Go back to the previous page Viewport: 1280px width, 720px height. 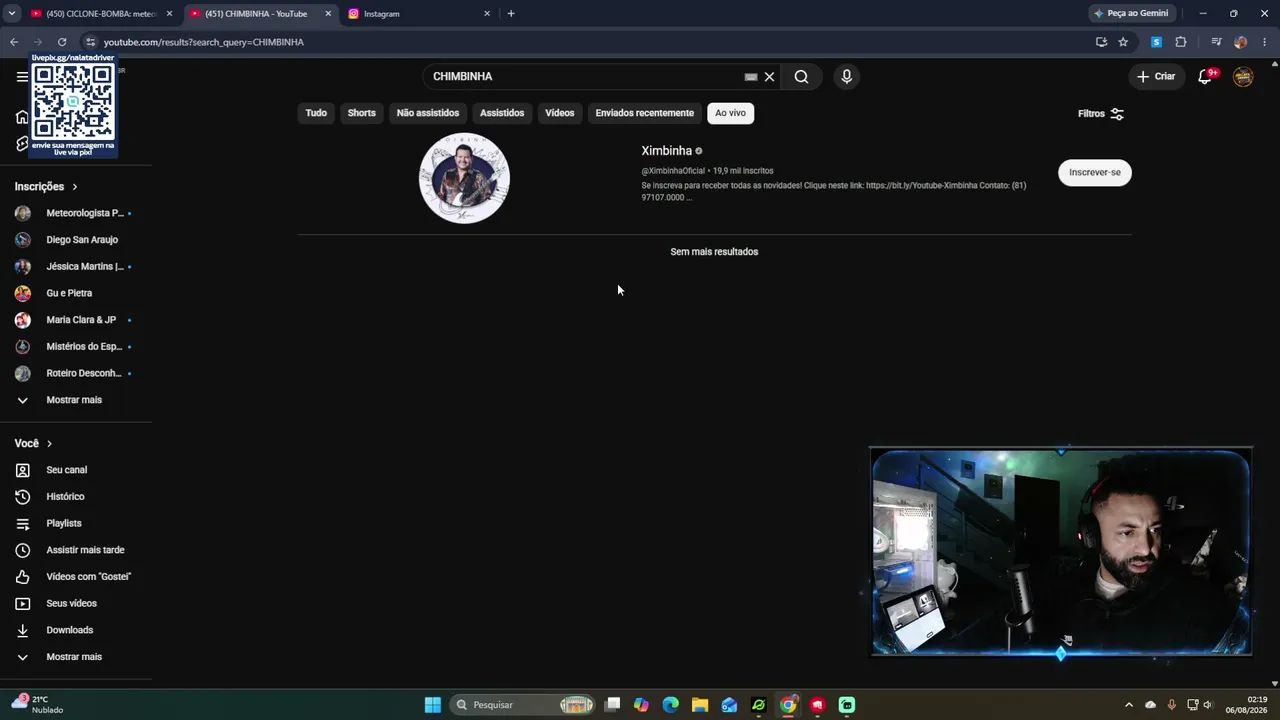point(14,42)
